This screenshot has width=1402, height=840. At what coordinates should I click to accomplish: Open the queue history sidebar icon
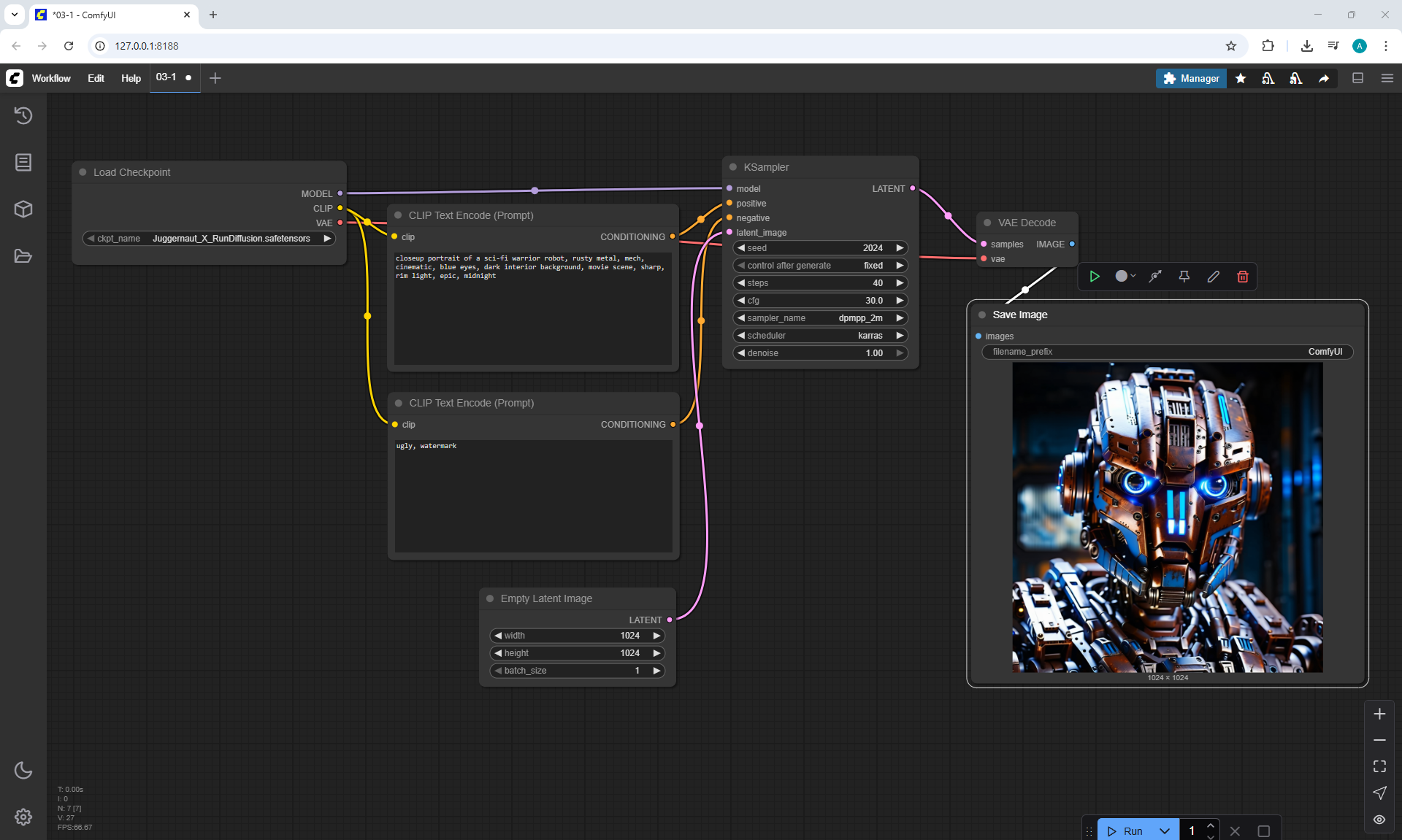click(x=23, y=115)
